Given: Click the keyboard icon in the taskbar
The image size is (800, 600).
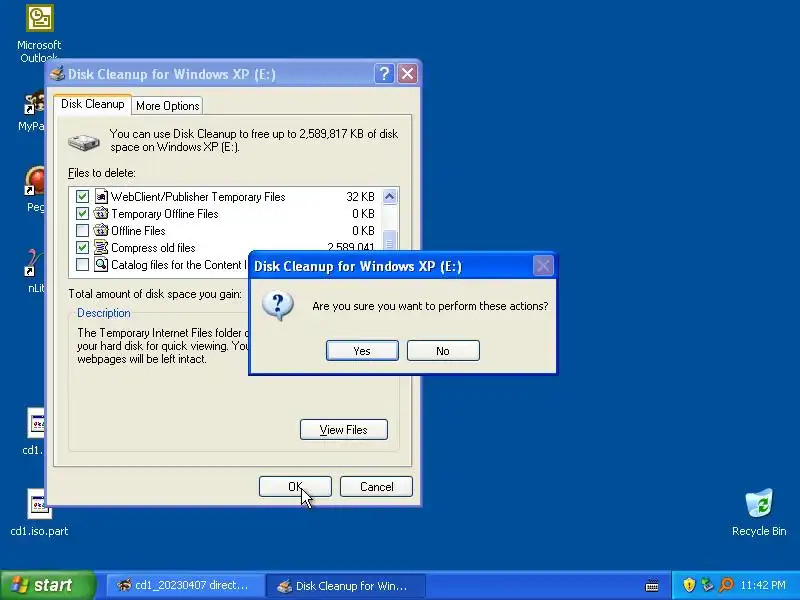Looking at the screenshot, I should (x=652, y=585).
